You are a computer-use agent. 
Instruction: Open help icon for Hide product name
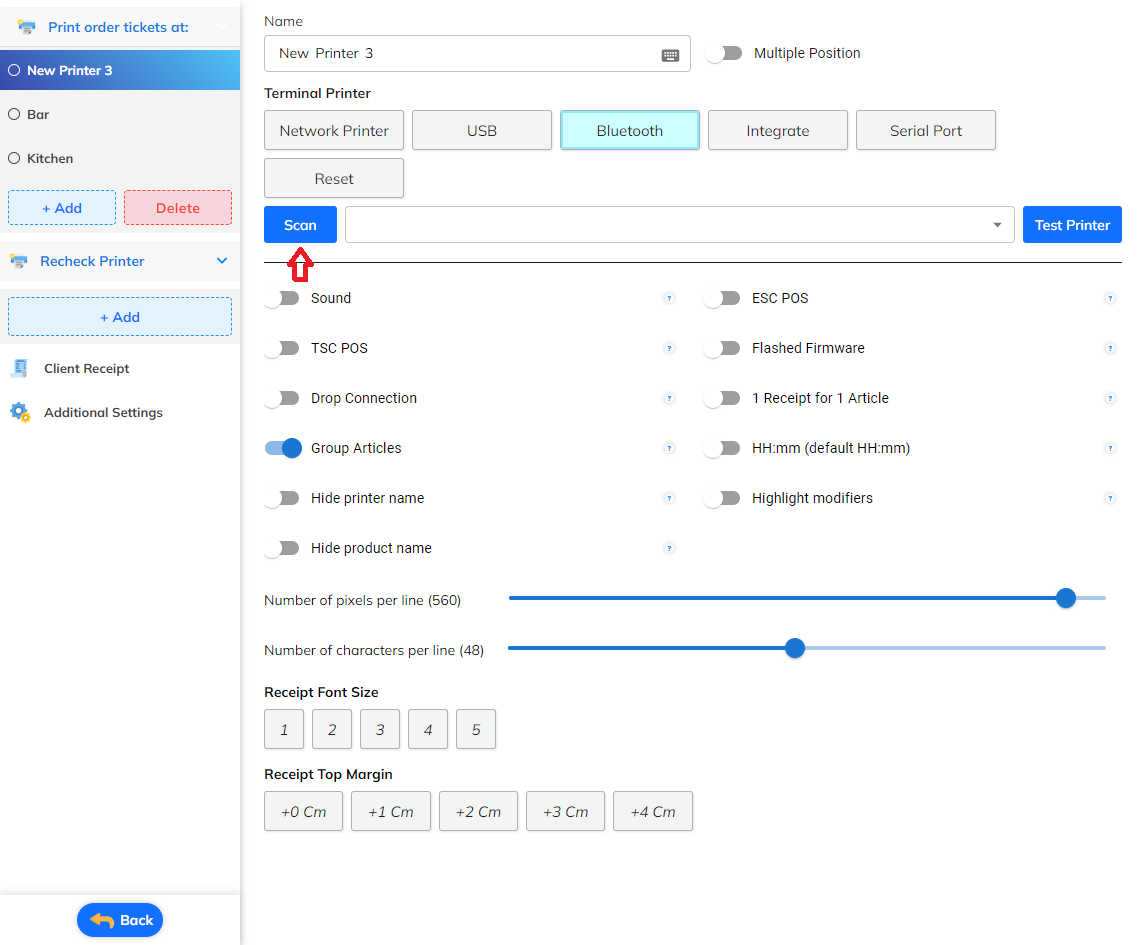coord(669,548)
